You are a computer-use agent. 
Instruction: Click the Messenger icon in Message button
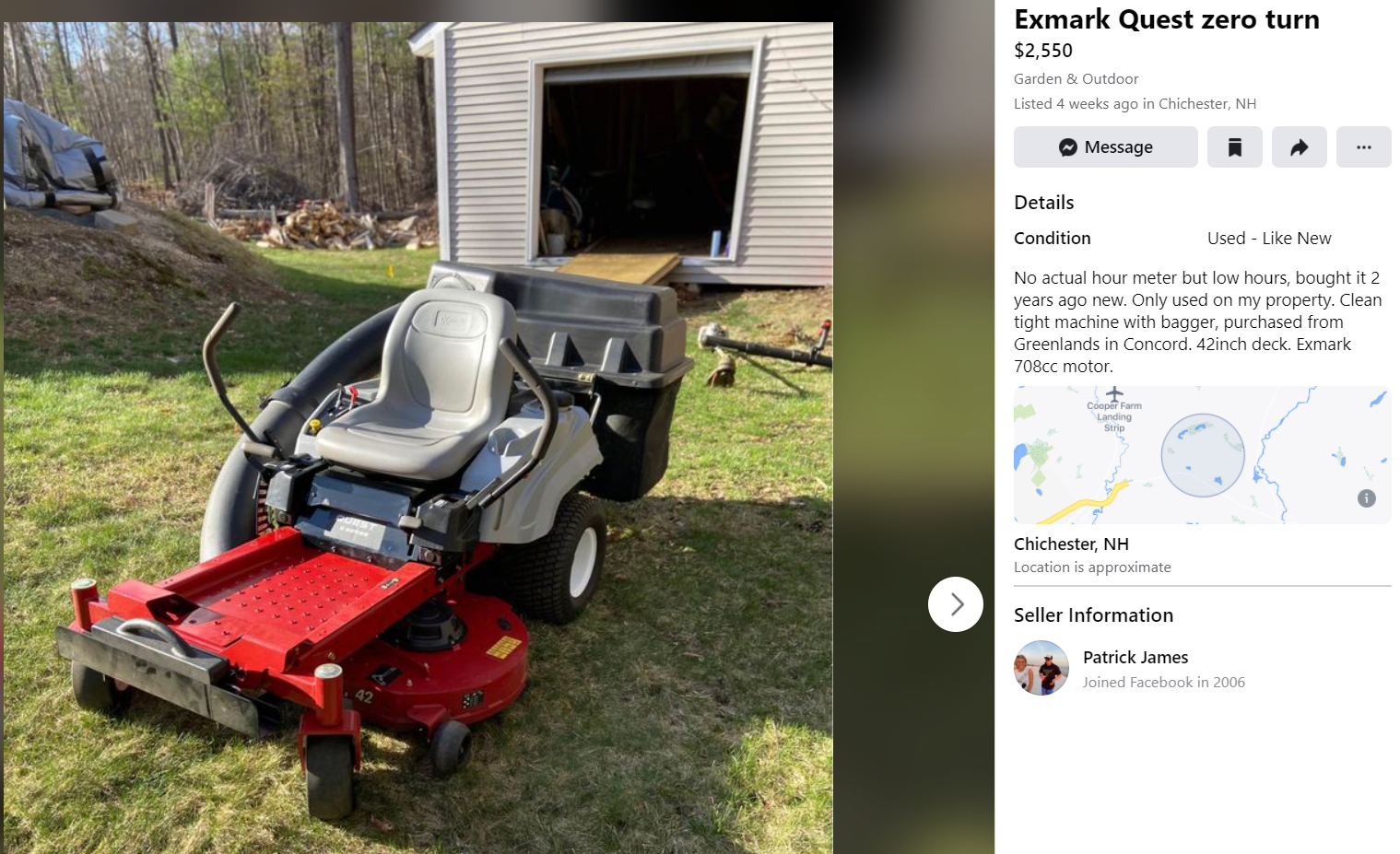(1067, 147)
